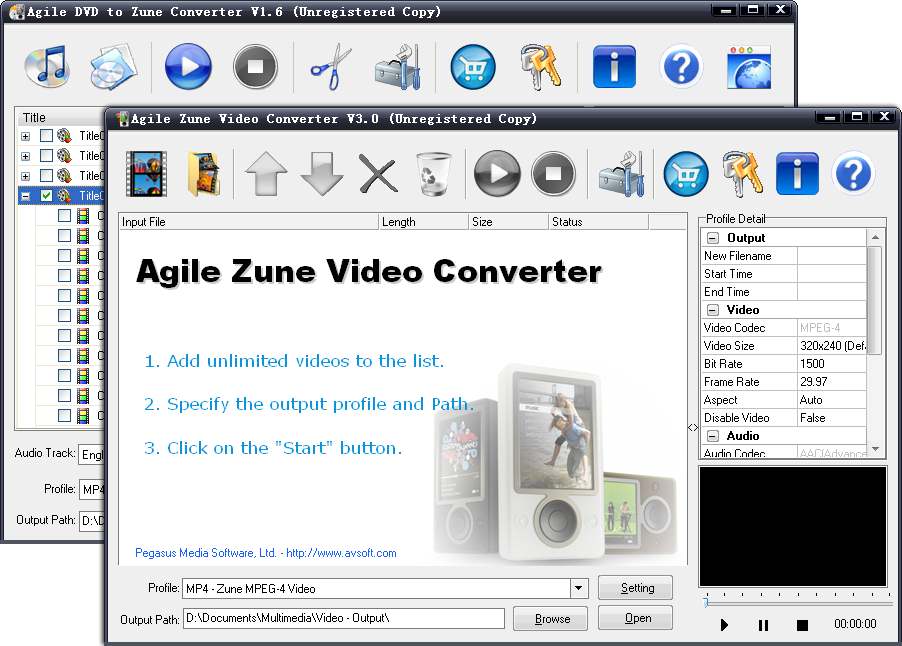Click the keys register icon in Video Converter
The height and width of the screenshot is (646, 902).
(742, 173)
